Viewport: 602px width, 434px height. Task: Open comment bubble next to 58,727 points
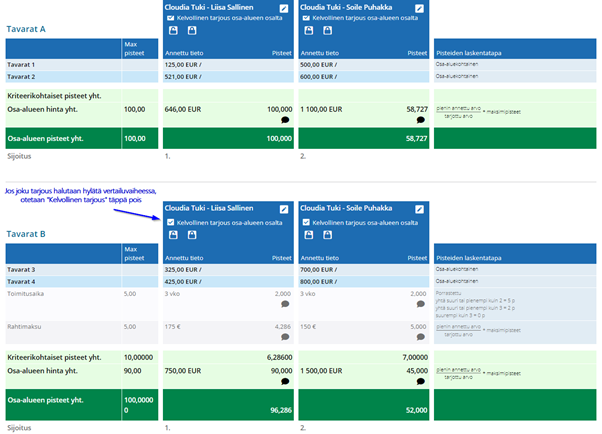421,120
